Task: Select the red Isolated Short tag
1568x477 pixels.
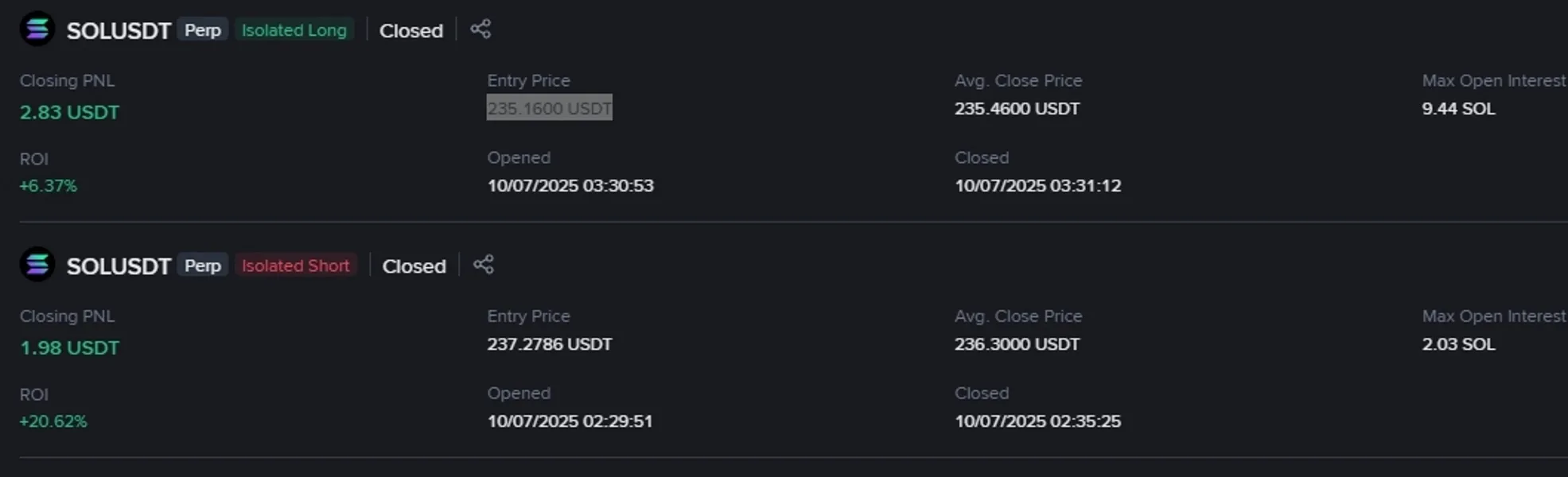Action: 296,266
